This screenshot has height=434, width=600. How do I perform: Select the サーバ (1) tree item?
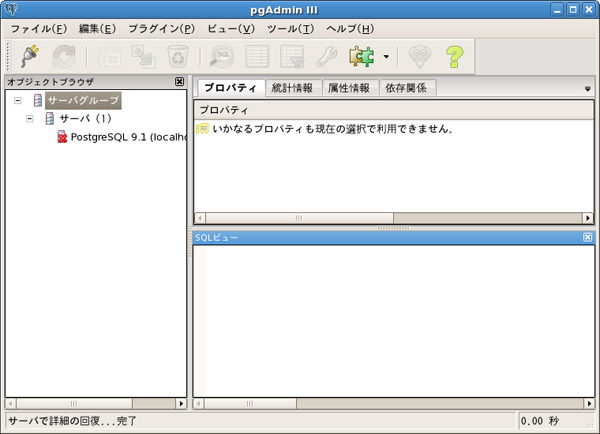click(x=85, y=119)
